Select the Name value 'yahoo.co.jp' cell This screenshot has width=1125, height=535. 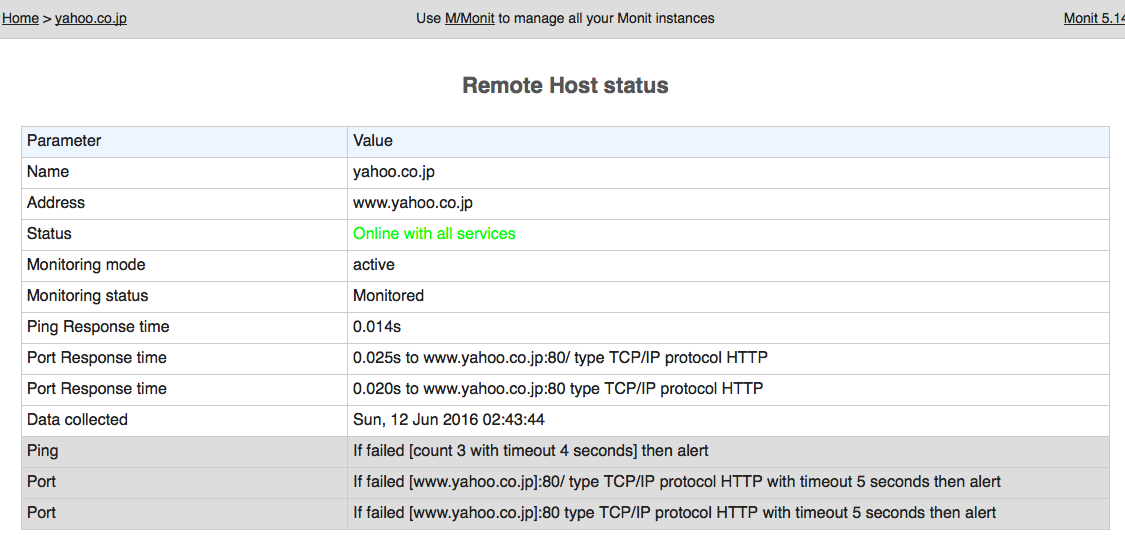[728, 172]
